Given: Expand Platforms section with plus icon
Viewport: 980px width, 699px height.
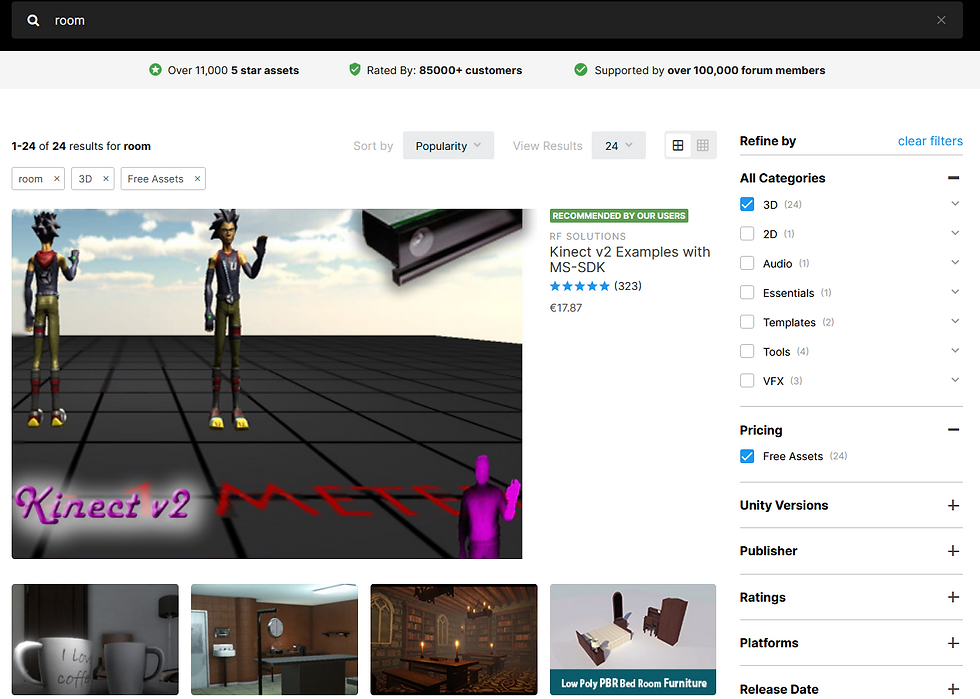Looking at the screenshot, I should point(953,643).
